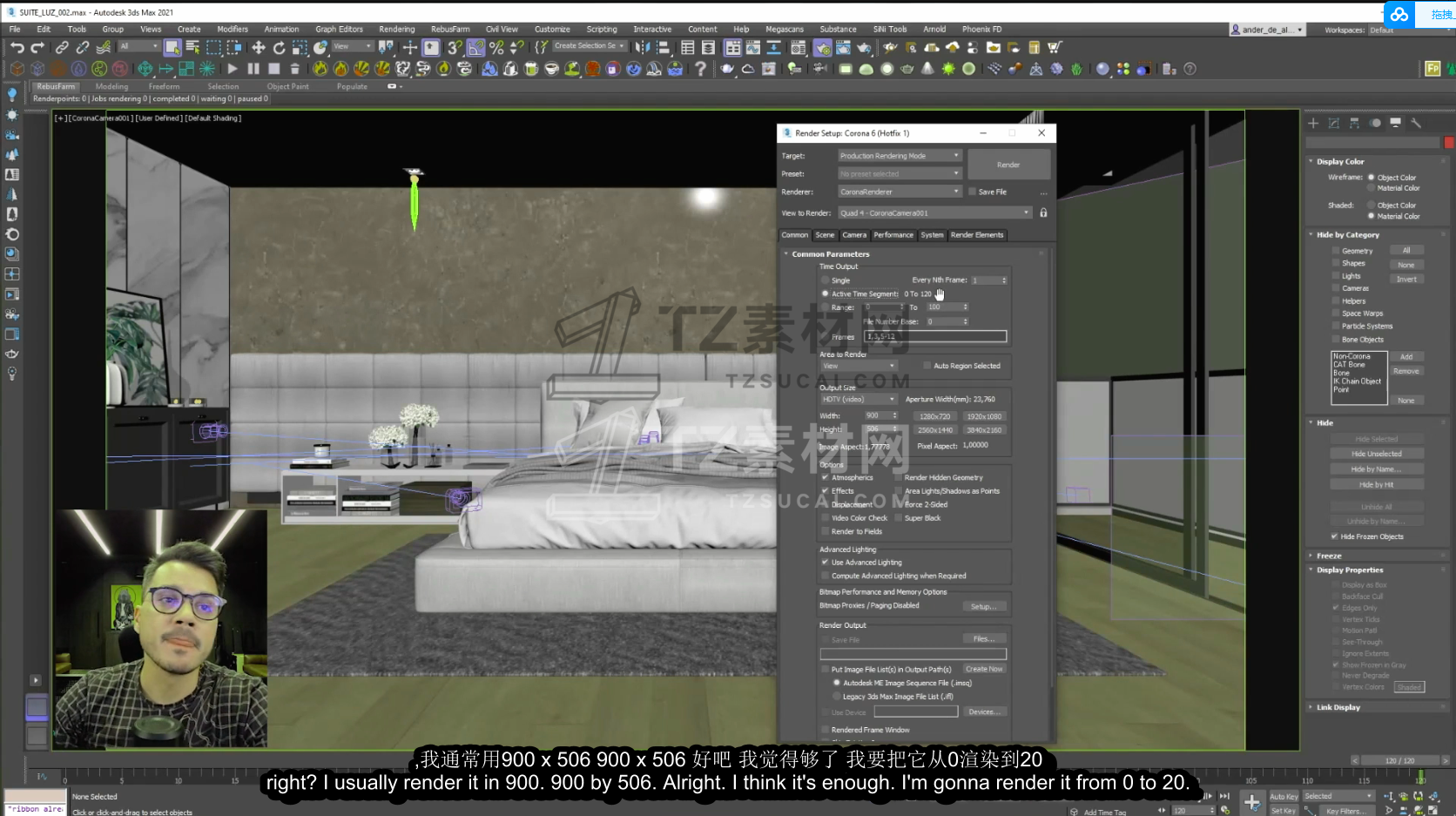
Task: Click the Phoenix FD 'FP' icon
Action: [x=1432, y=69]
